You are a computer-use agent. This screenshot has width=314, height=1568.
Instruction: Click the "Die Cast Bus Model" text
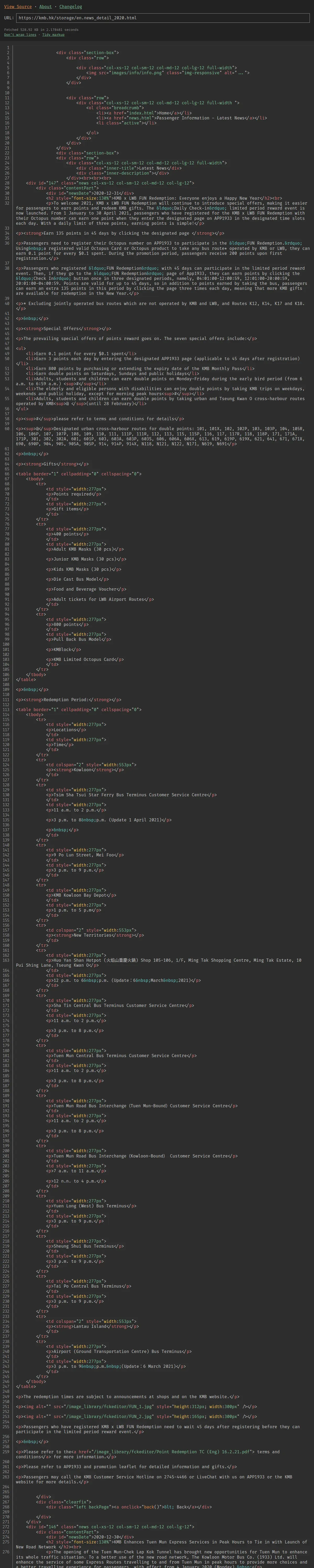(x=76, y=579)
